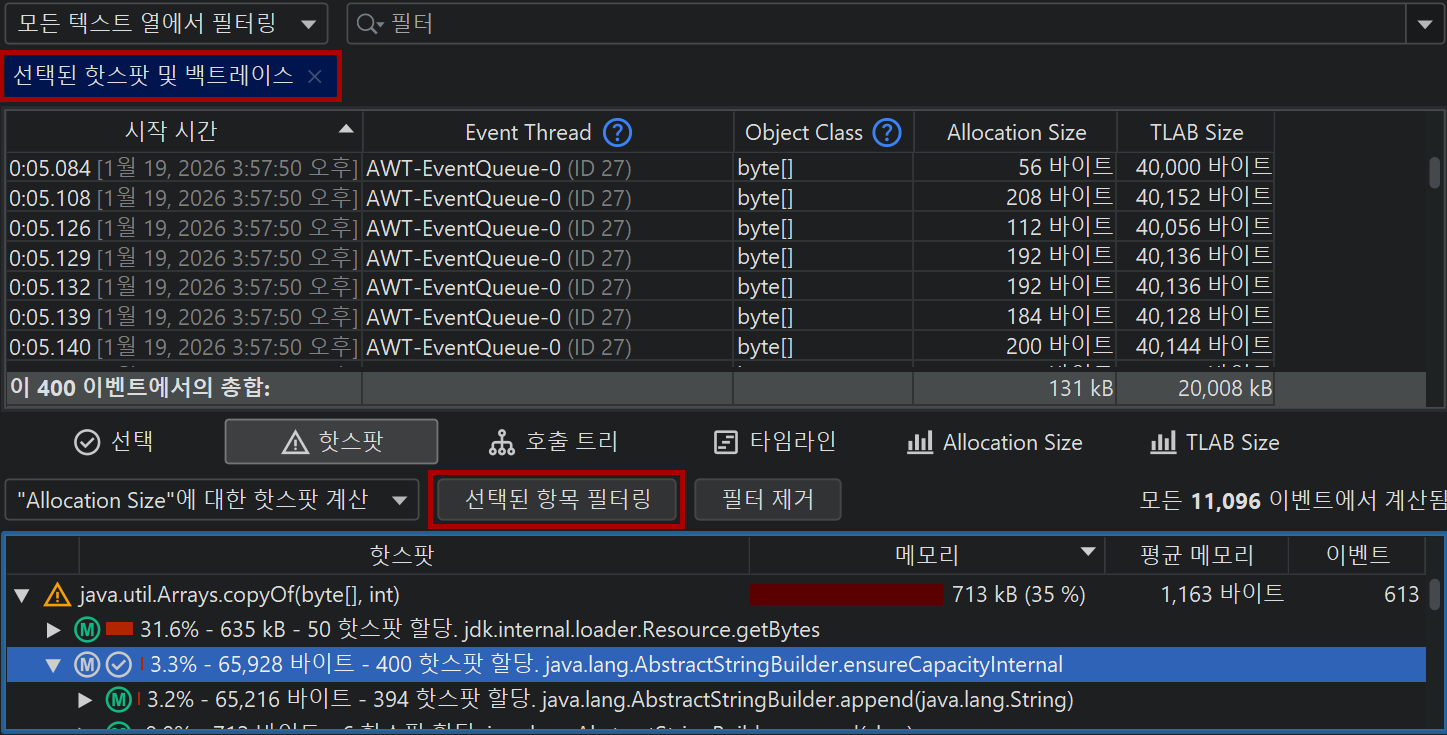Click the 필터 제거 button

tap(767, 500)
